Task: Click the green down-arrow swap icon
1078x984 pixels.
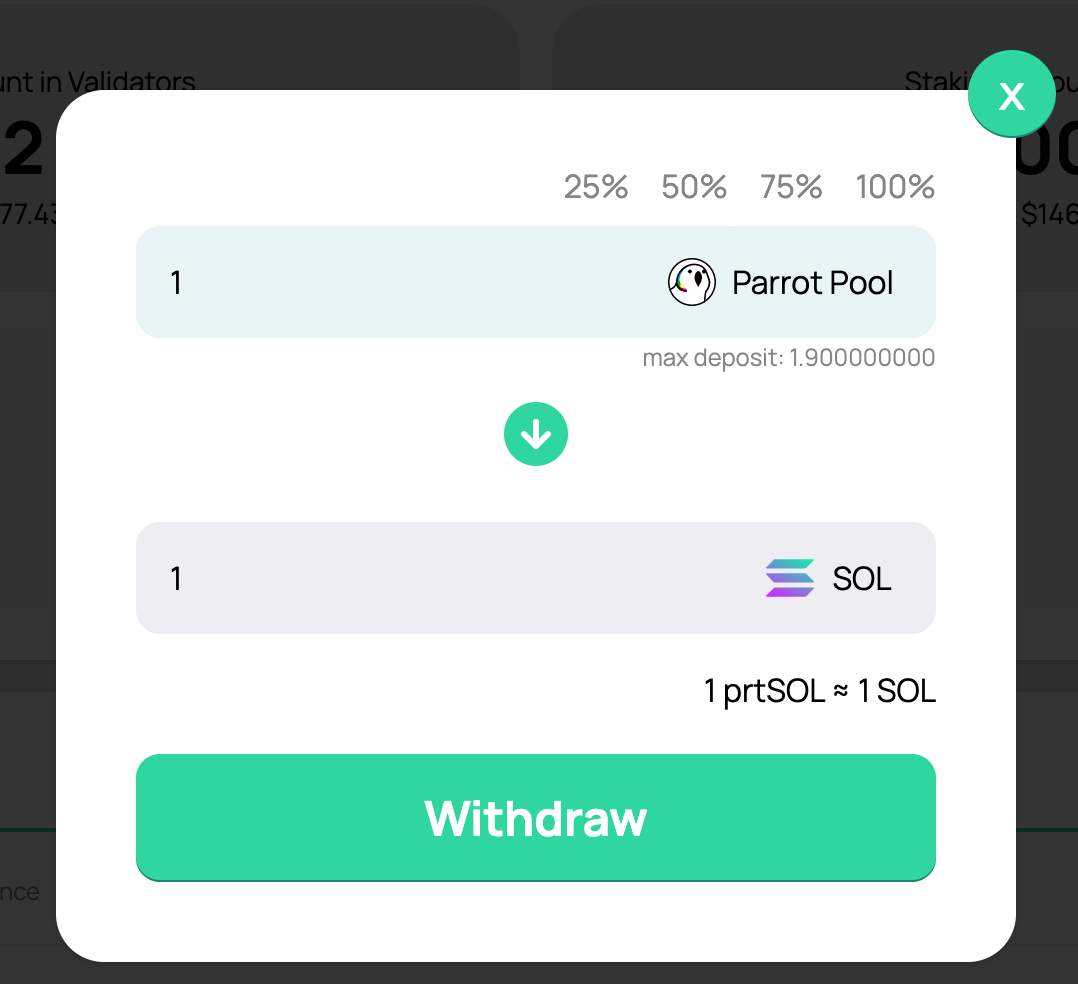Action: (536, 434)
